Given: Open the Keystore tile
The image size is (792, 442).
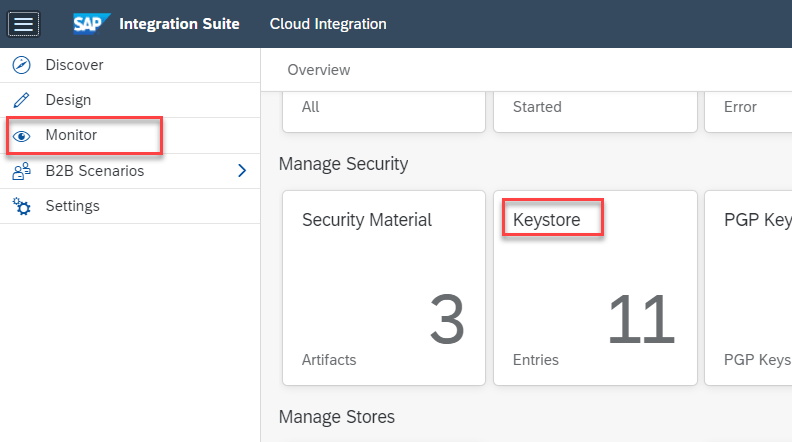Looking at the screenshot, I should (x=595, y=287).
